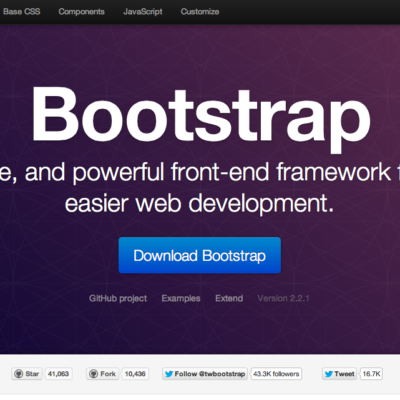The width and height of the screenshot is (400, 400).
Task: Click the Follow @twbootstrap Twitter button
Action: (205, 374)
